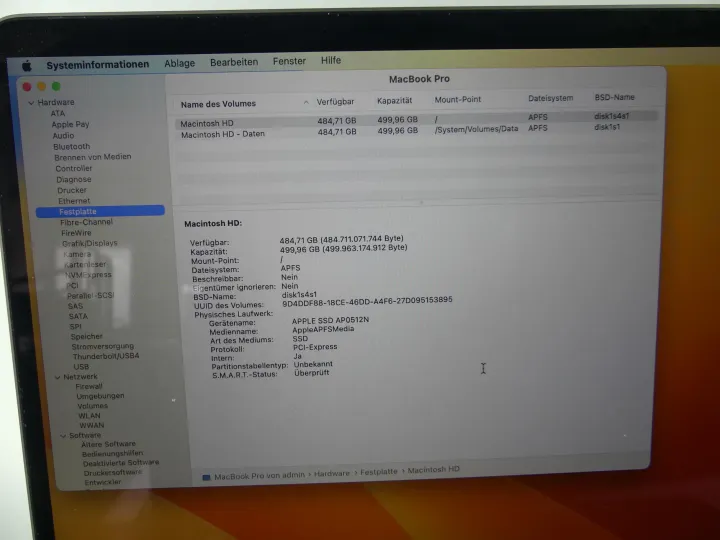
Task: Click Festplatte in the path bar
Action: [x=379, y=472]
